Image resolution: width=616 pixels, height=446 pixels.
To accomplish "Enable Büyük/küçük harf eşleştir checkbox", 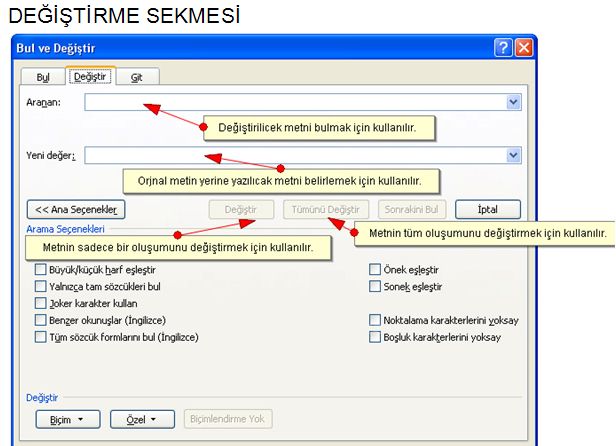I will click(40, 270).
